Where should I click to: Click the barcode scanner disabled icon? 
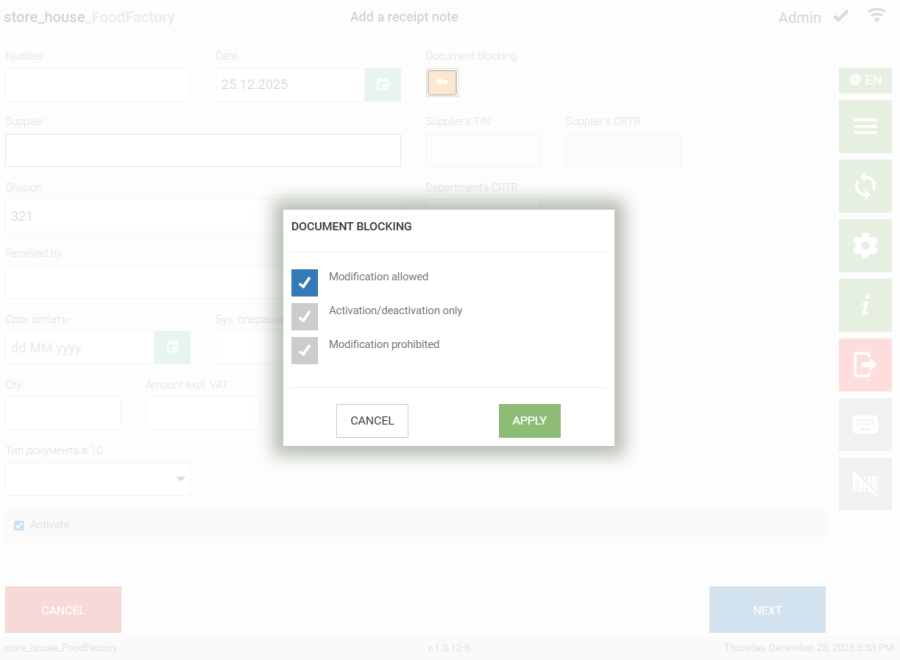coord(865,484)
